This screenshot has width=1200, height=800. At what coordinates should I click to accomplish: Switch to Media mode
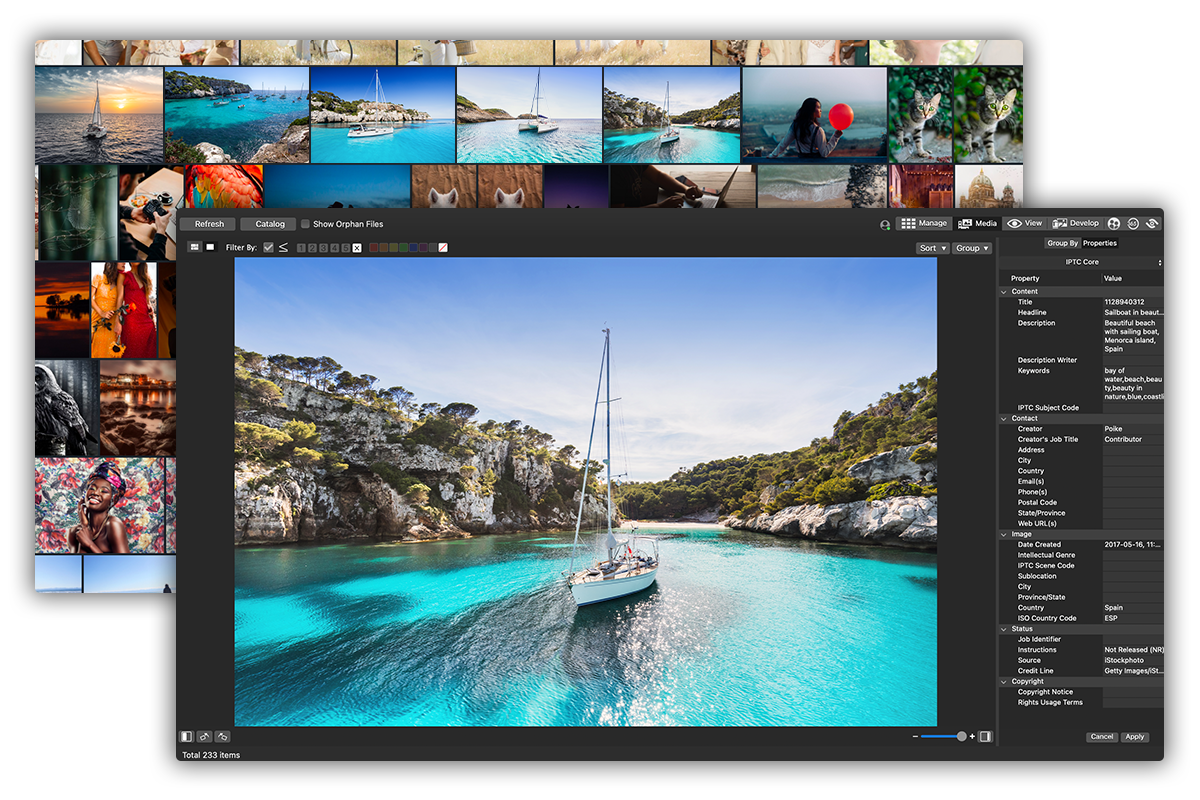(978, 223)
